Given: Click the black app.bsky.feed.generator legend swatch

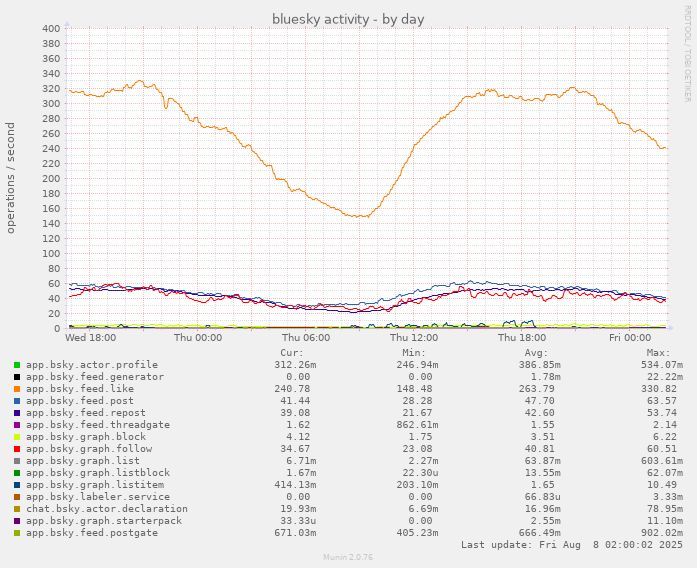Looking at the screenshot, I should (x=17, y=377).
